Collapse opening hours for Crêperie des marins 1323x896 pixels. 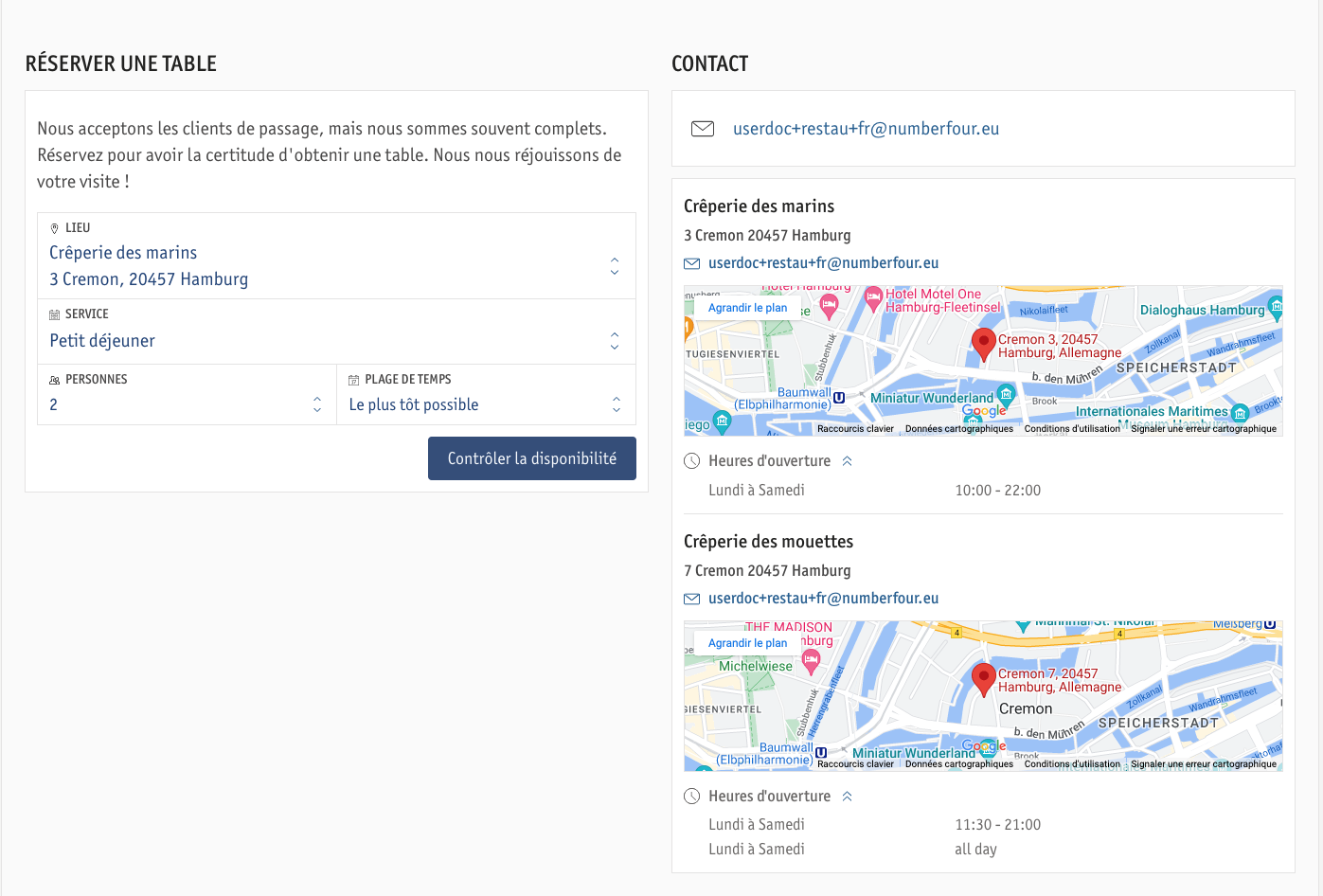tap(848, 461)
